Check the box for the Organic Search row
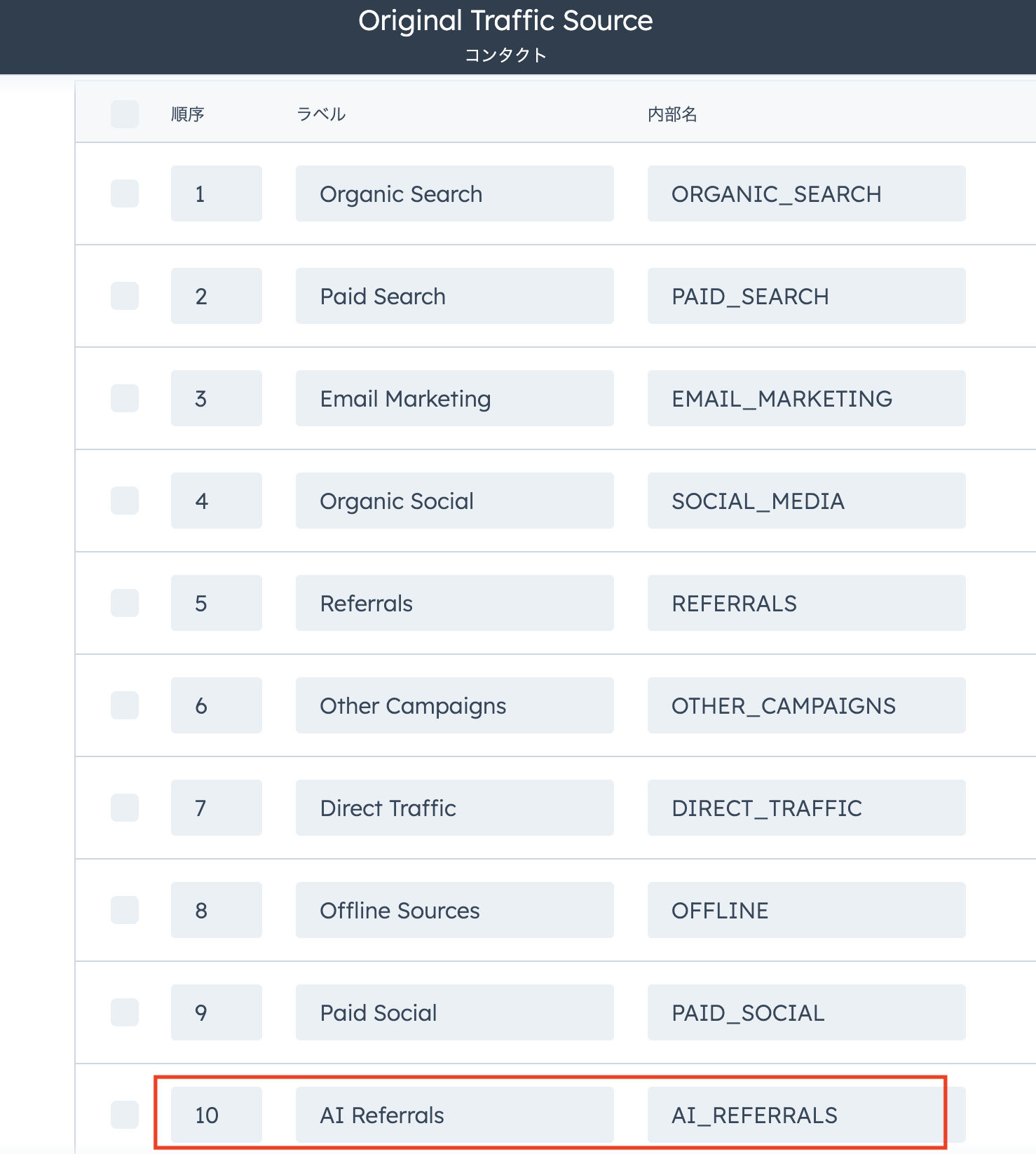 point(125,194)
